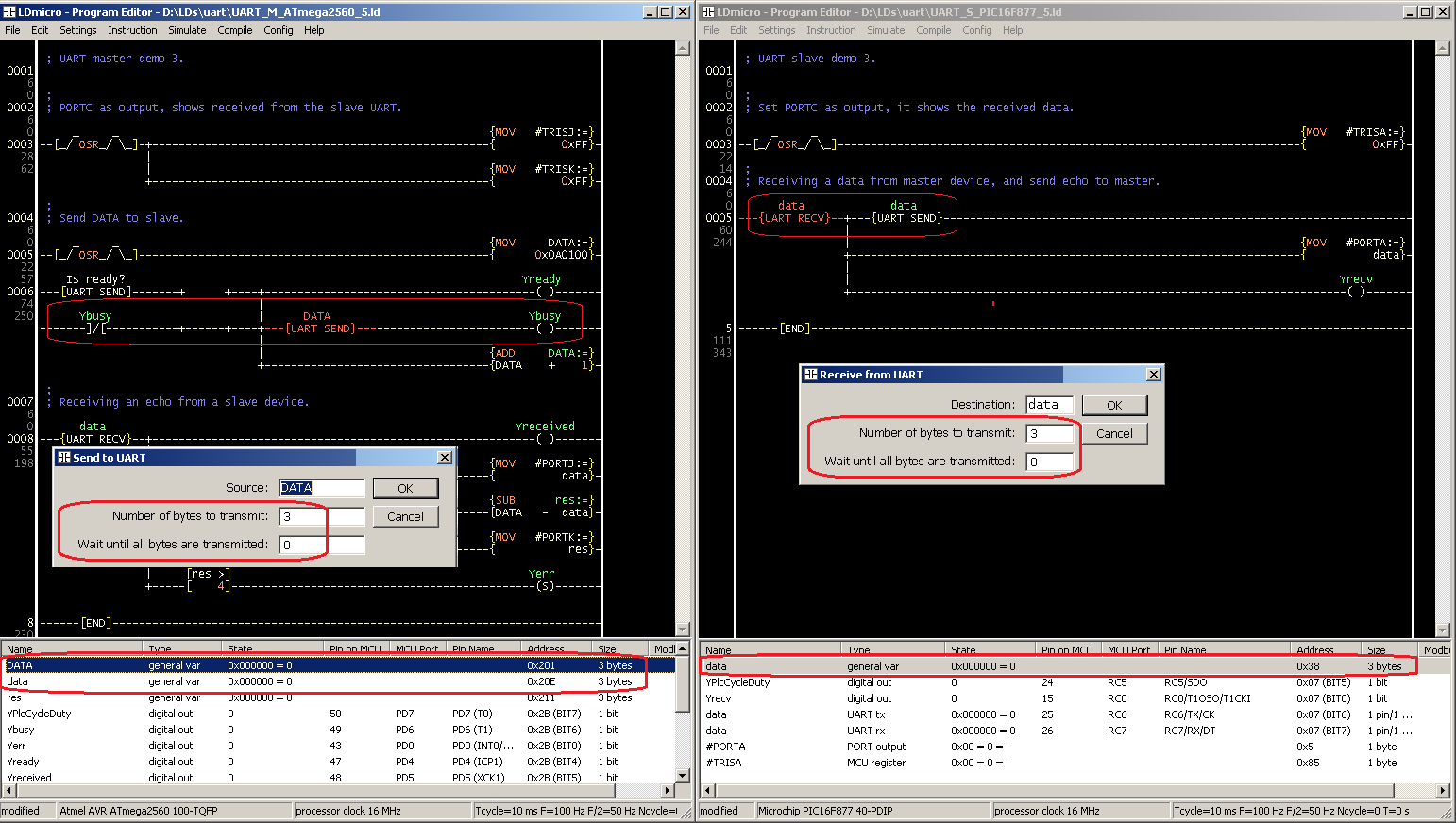Click the Receive from UART dialog title icon

[810, 375]
